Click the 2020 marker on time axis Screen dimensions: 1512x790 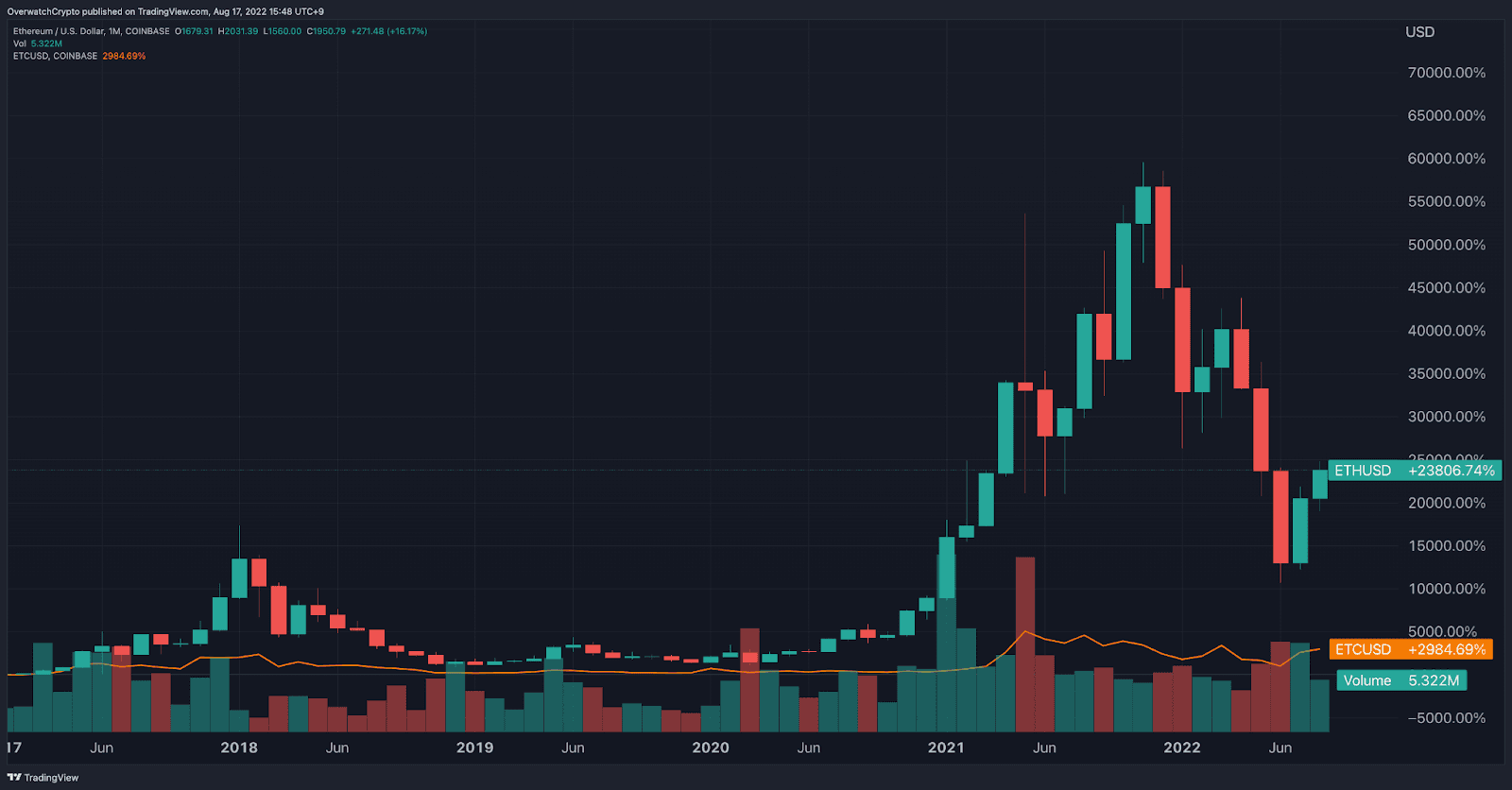pos(711,747)
